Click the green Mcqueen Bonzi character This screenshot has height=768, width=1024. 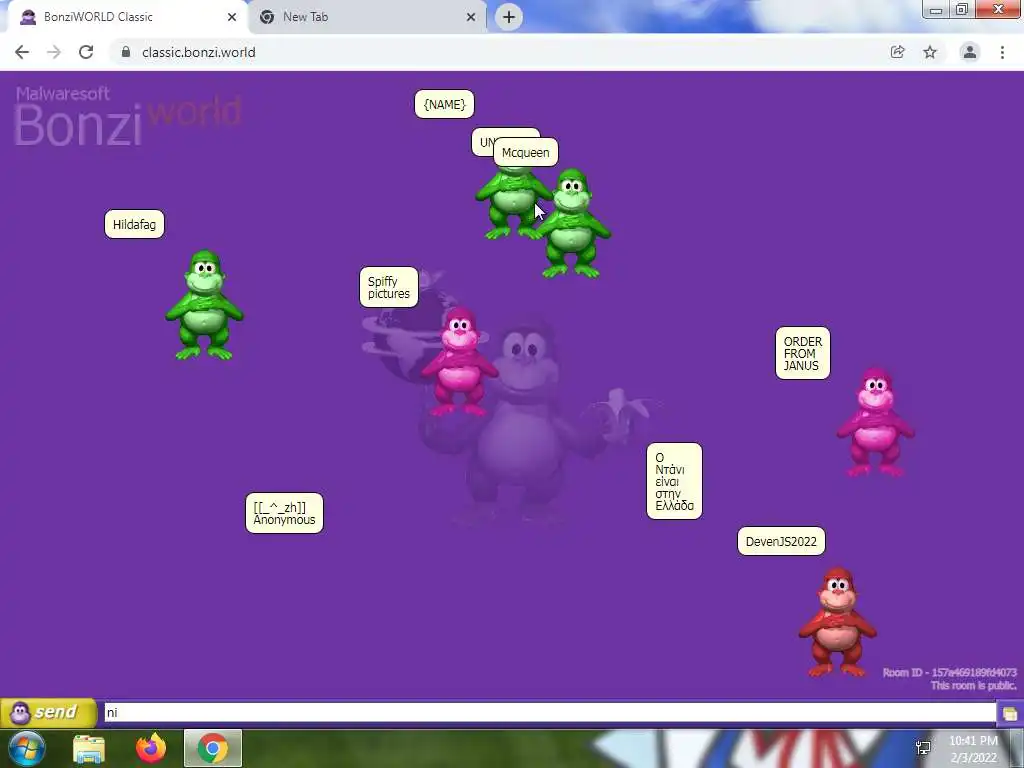[x=574, y=223]
